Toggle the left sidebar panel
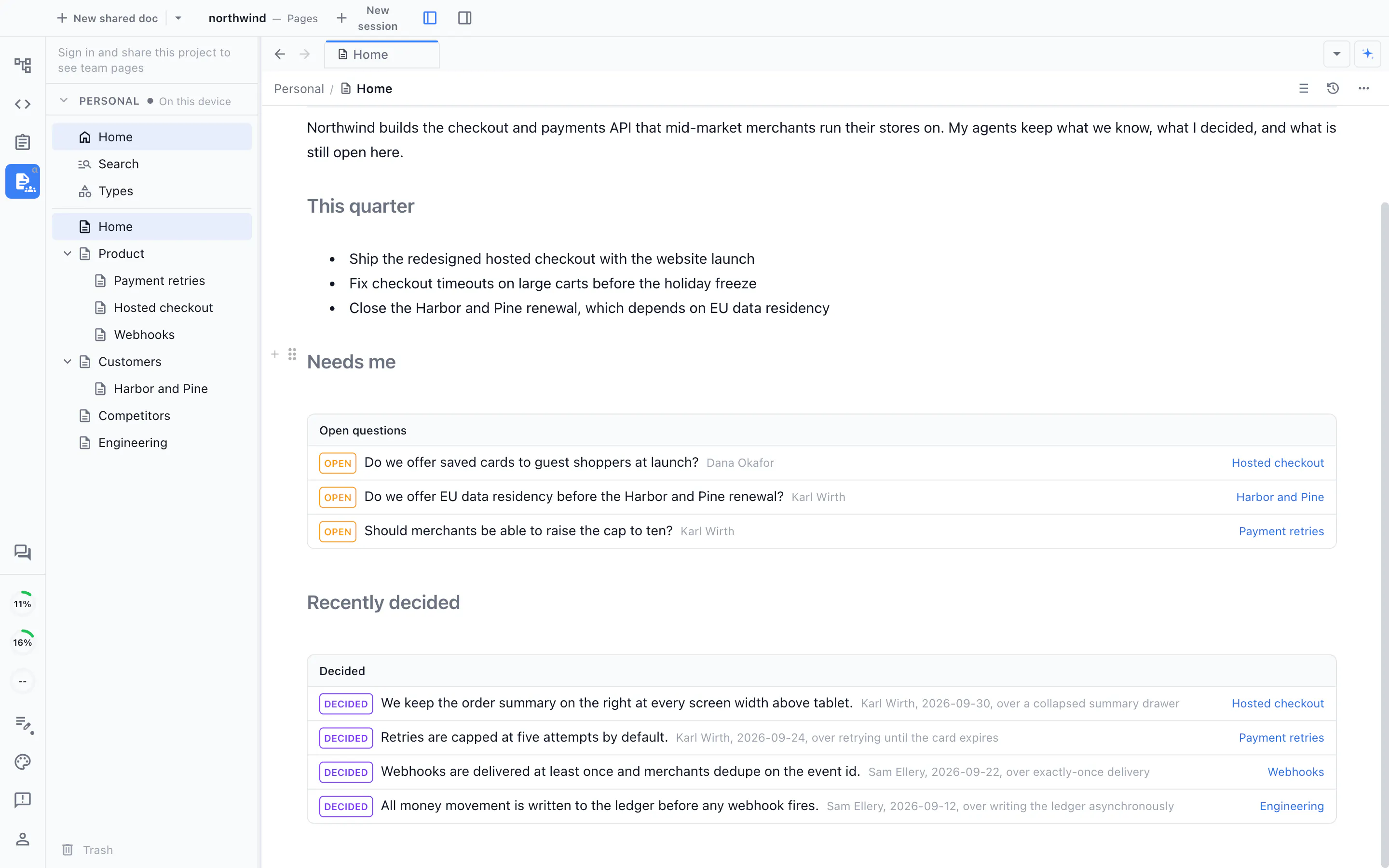The width and height of the screenshot is (1389, 868). (430, 18)
